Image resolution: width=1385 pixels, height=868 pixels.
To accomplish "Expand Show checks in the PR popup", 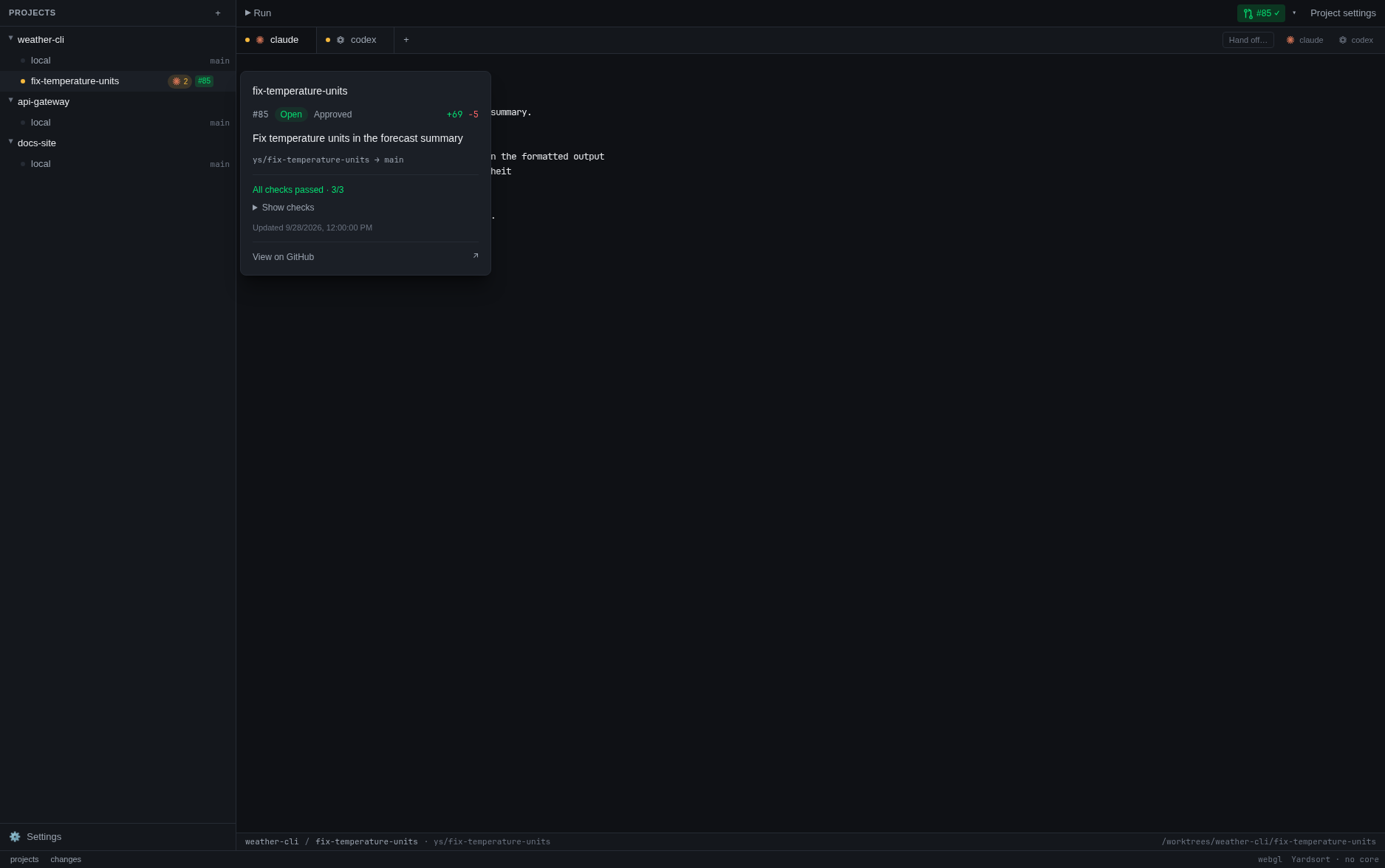I will pos(284,208).
